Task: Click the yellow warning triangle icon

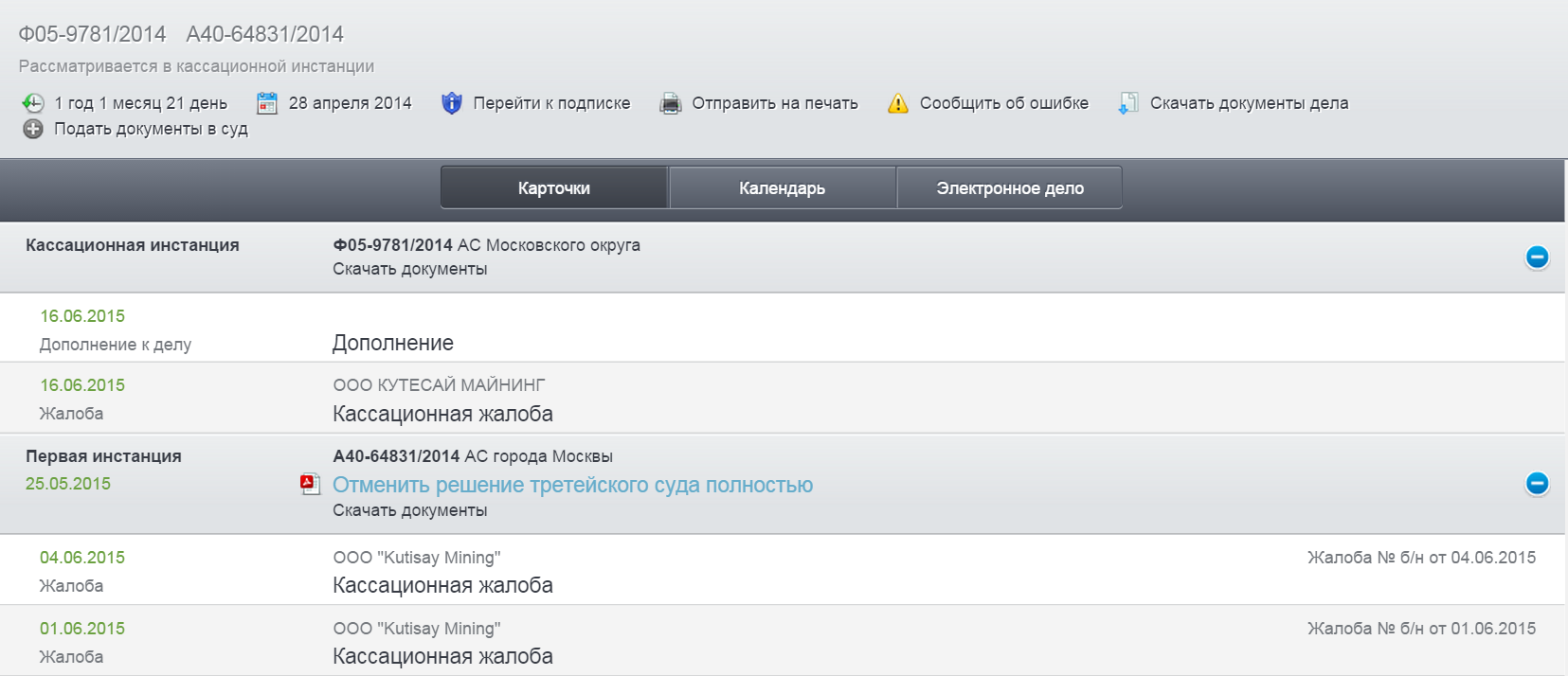Action: pyautogui.click(x=897, y=103)
